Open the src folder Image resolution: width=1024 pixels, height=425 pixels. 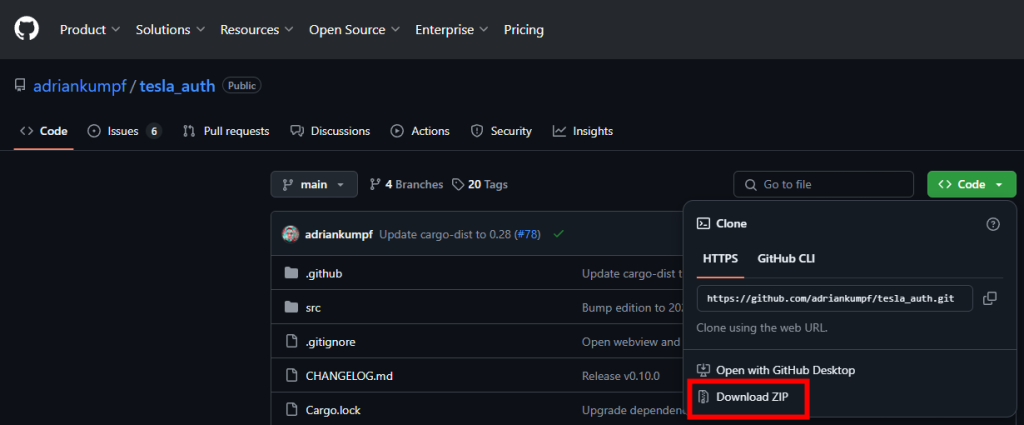[x=313, y=307]
